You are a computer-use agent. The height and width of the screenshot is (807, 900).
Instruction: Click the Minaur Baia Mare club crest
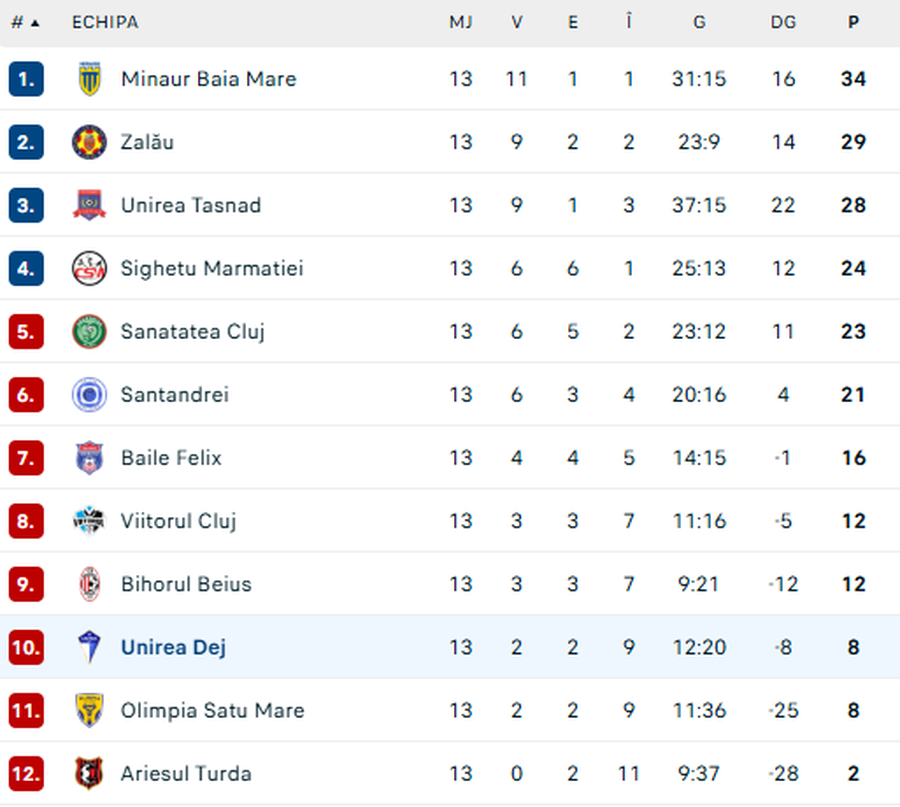click(x=90, y=79)
